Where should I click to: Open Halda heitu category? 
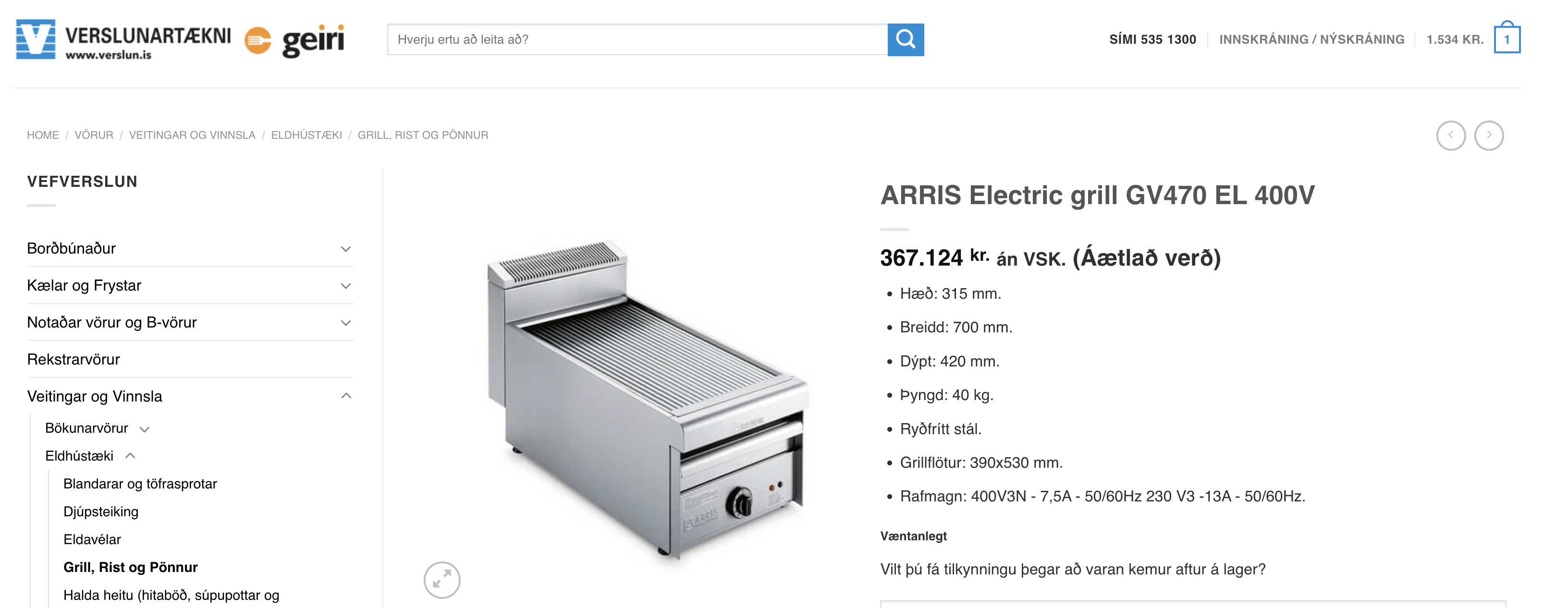click(171, 595)
